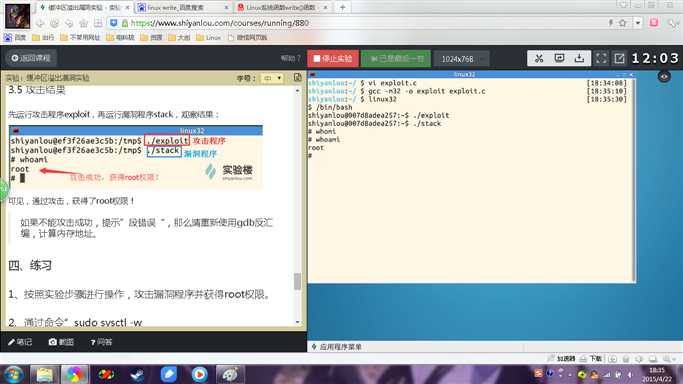Click the red stop experiment button
Screen dimensions: 683x384
333,58
